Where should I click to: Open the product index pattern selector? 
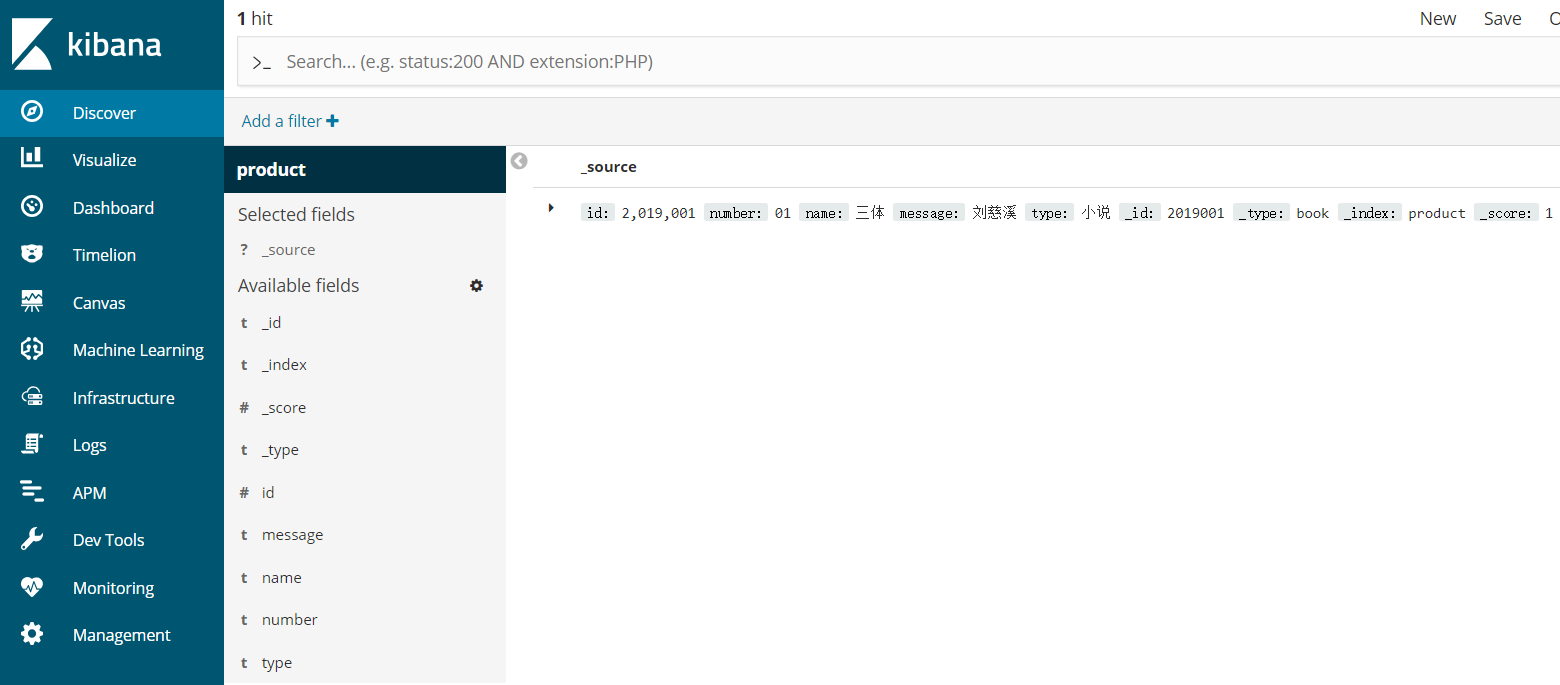coord(364,169)
